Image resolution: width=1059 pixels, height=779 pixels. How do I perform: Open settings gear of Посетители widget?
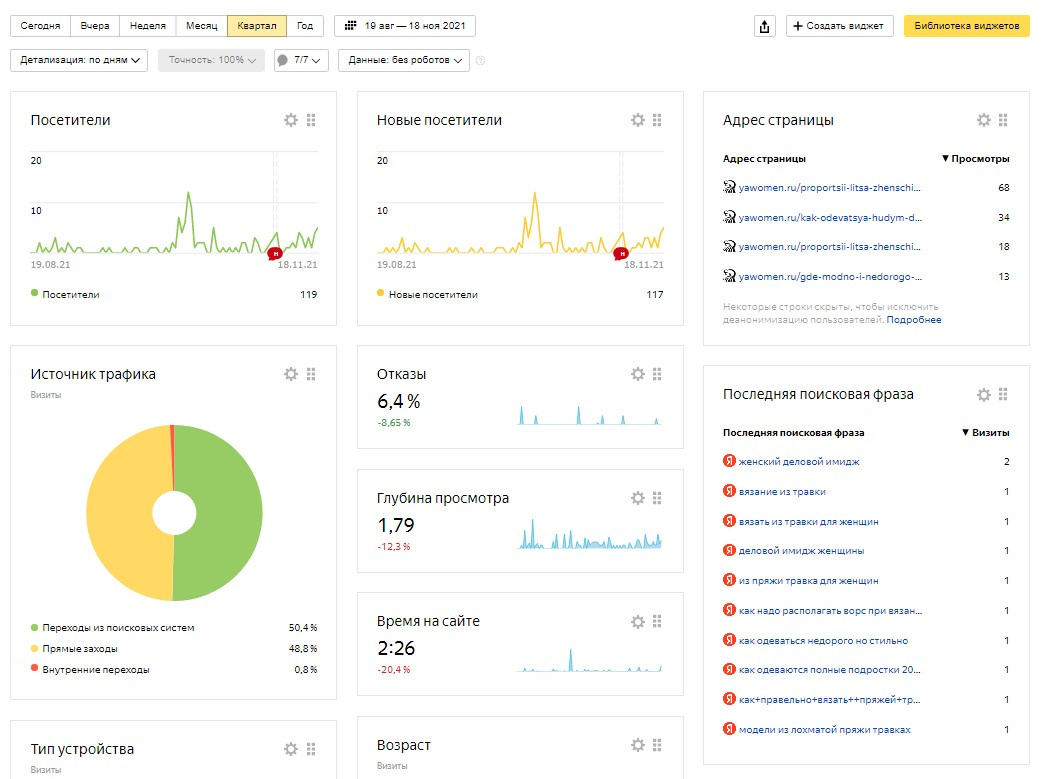(x=291, y=120)
